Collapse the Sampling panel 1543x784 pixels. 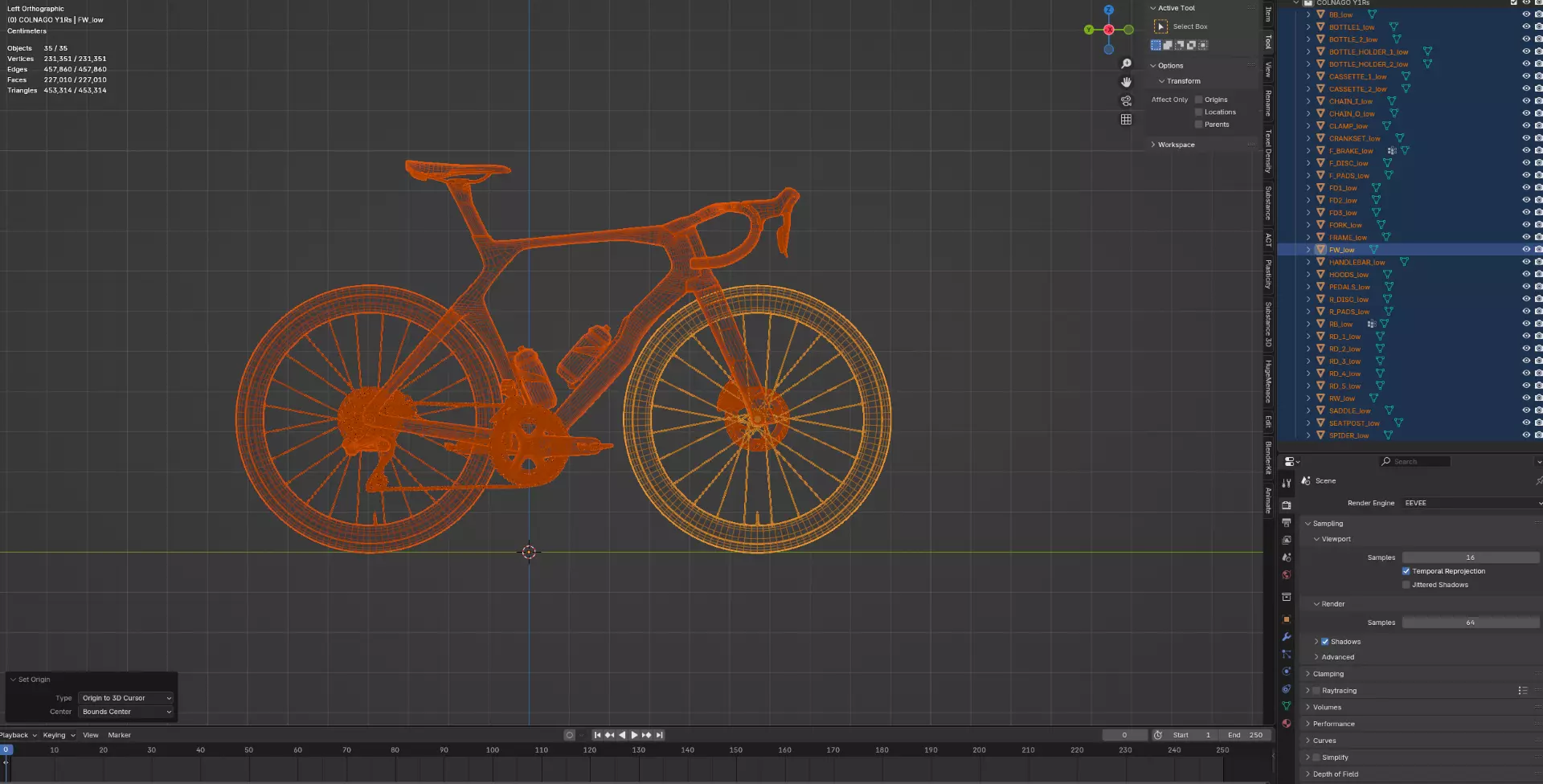coord(1328,524)
